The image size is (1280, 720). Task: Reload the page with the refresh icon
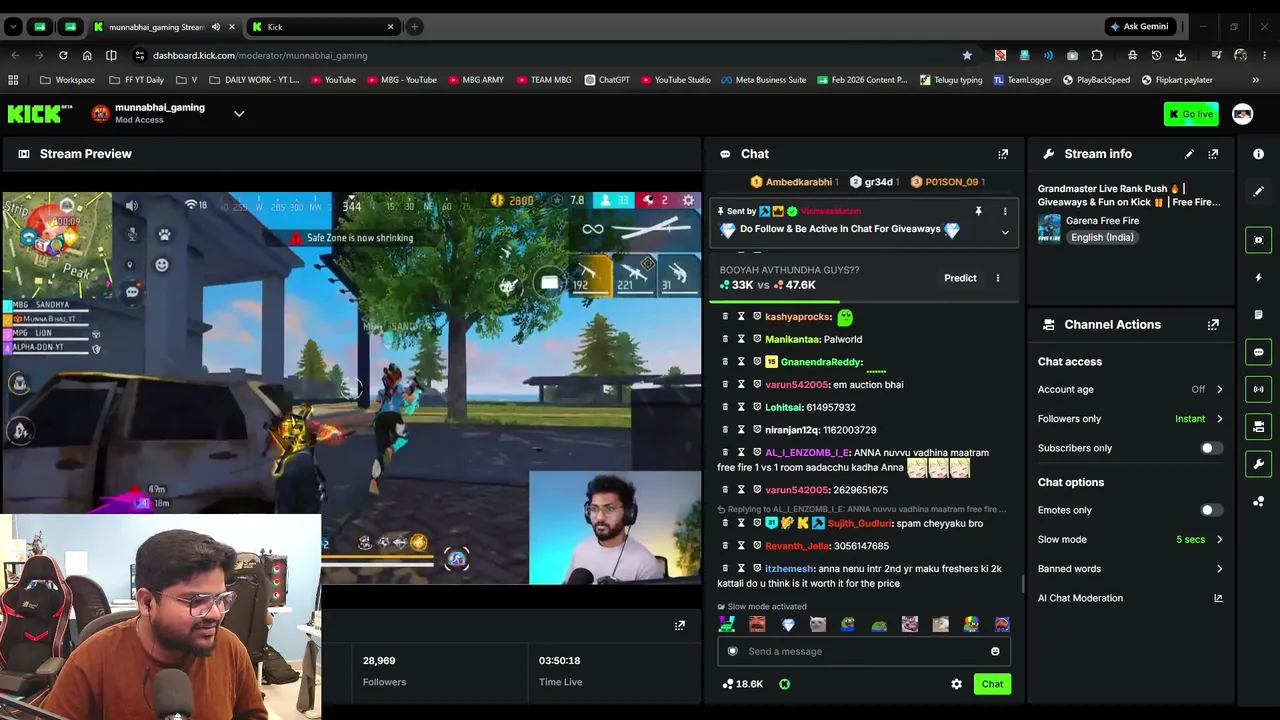pyautogui.click(x=63, y=55)
